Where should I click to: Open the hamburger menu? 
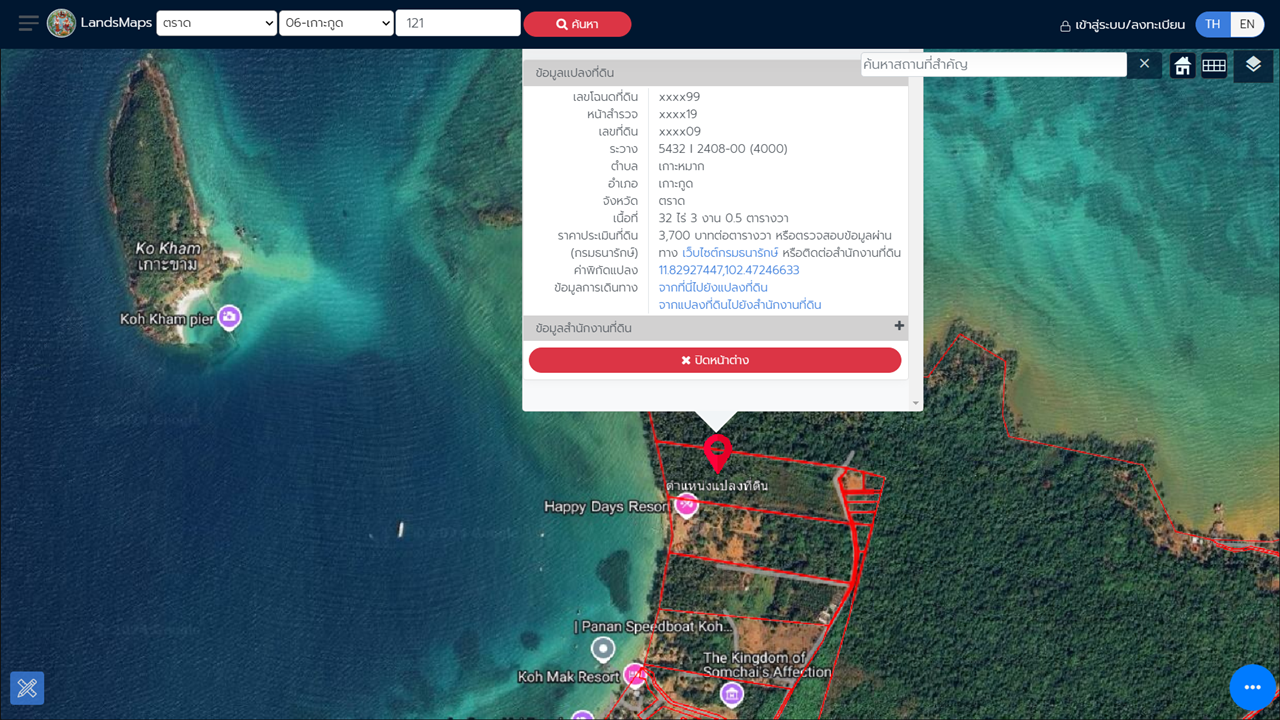[29, 23]
